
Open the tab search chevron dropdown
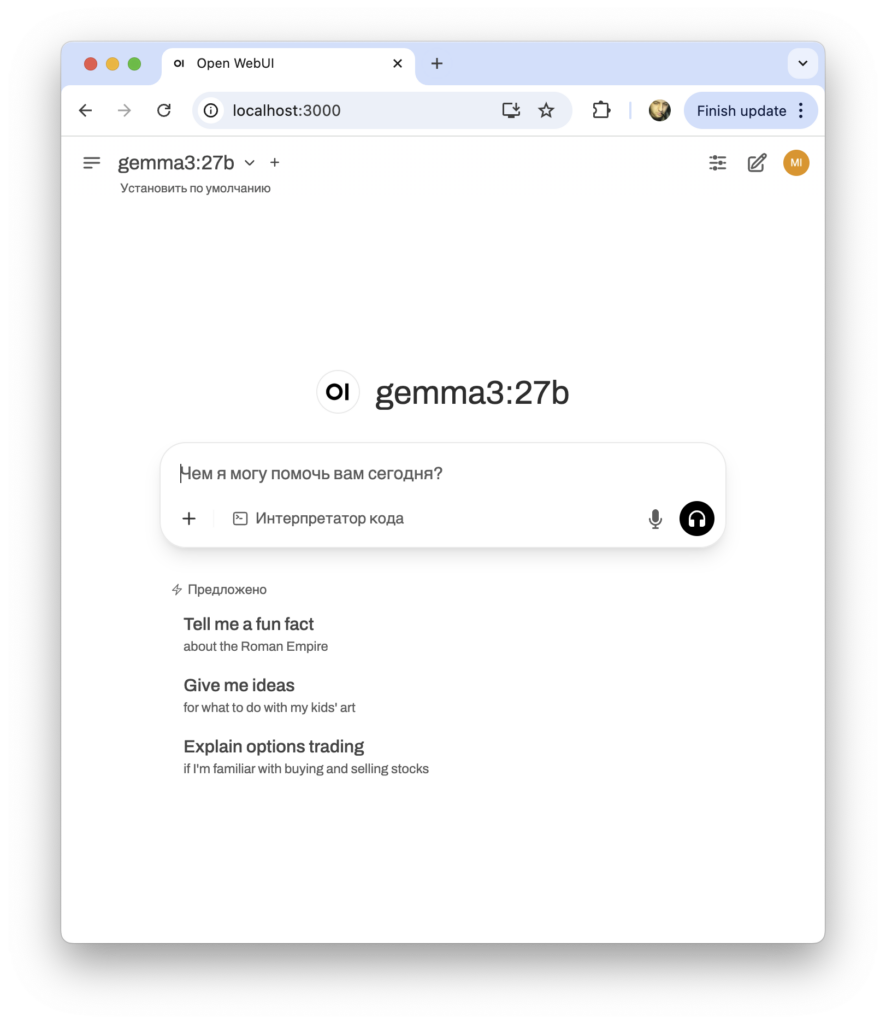(x=802, y=63)
